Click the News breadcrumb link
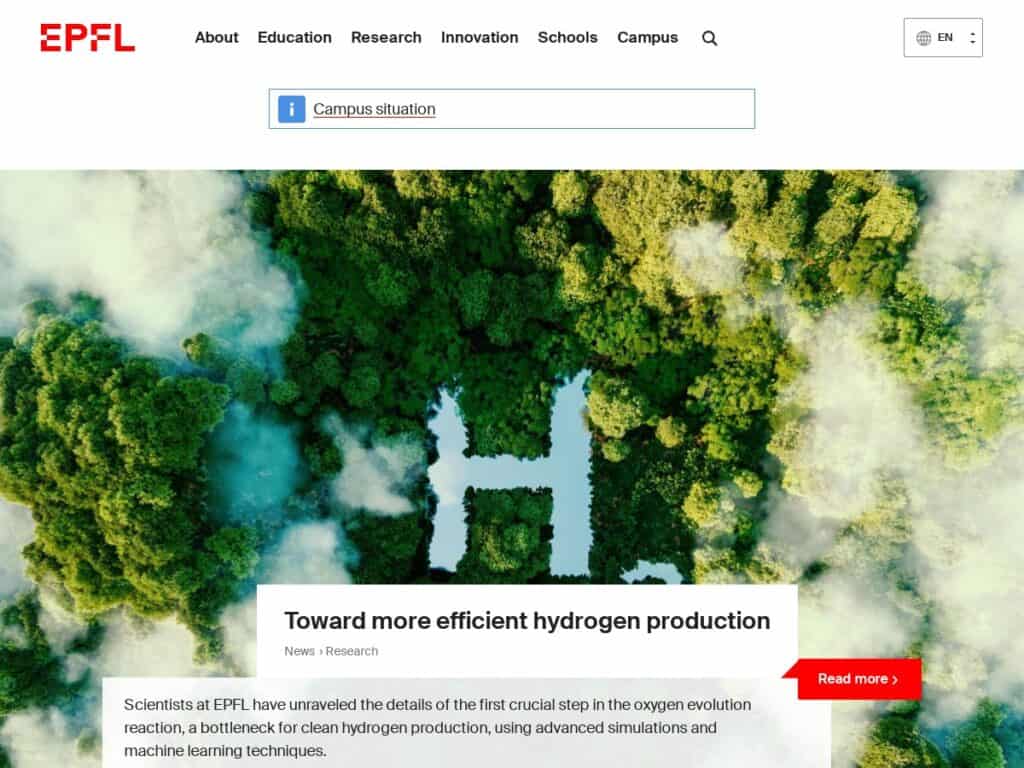The height and width of the screenshot is (768, 1024). tap(299, 651)
